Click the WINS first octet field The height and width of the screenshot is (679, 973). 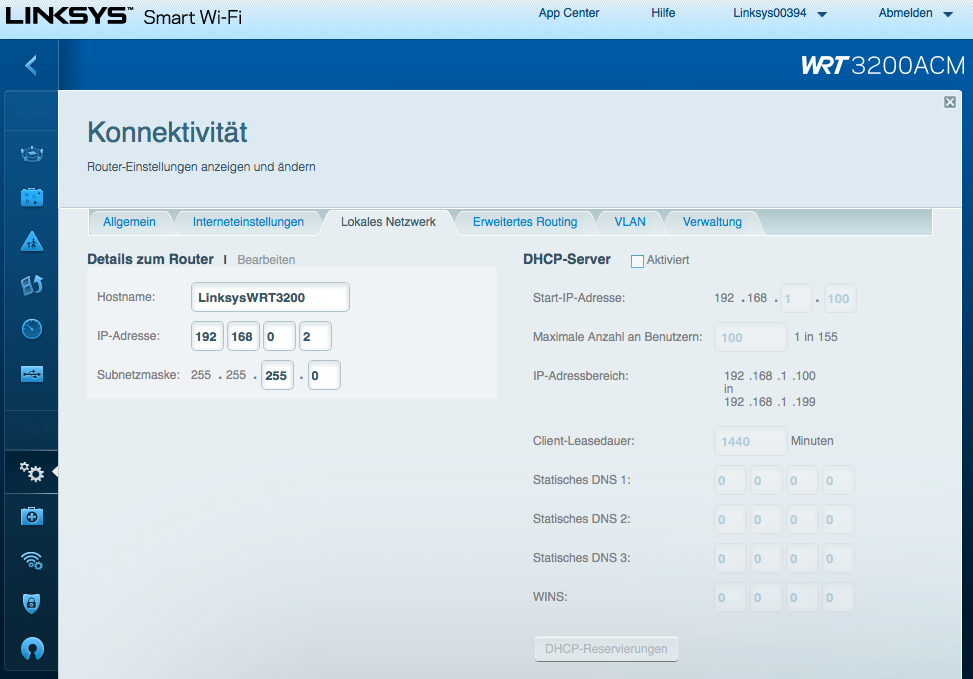coord(730,598)
